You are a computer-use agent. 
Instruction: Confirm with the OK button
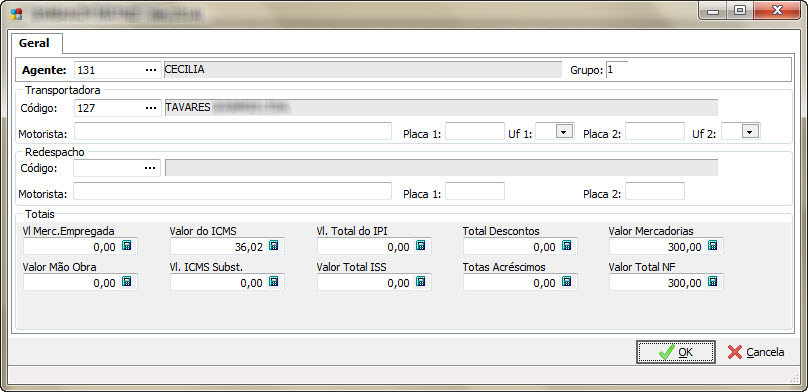tap(676, 352)
